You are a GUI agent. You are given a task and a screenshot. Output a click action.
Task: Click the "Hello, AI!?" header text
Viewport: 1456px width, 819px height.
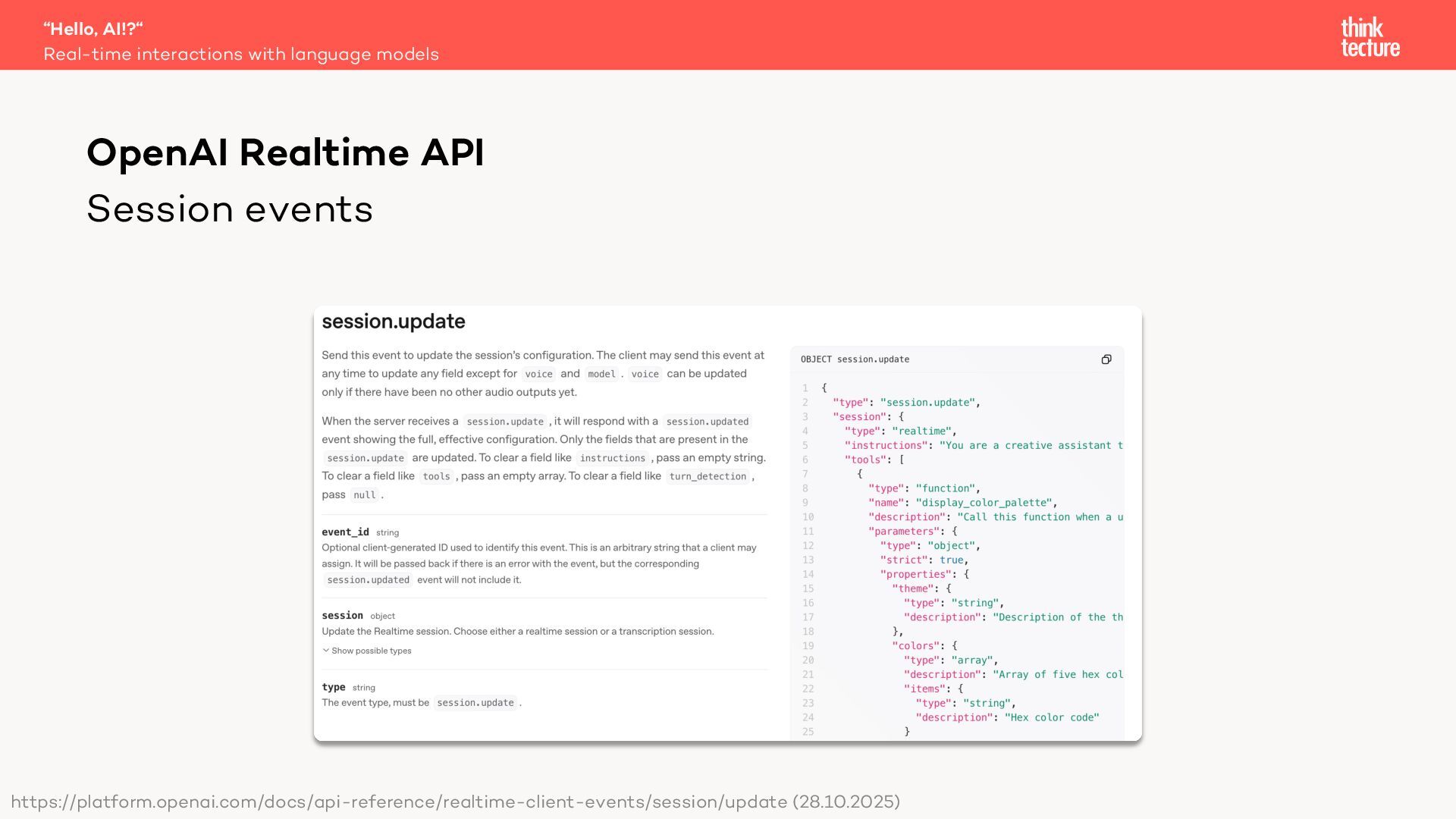(93, 29)
